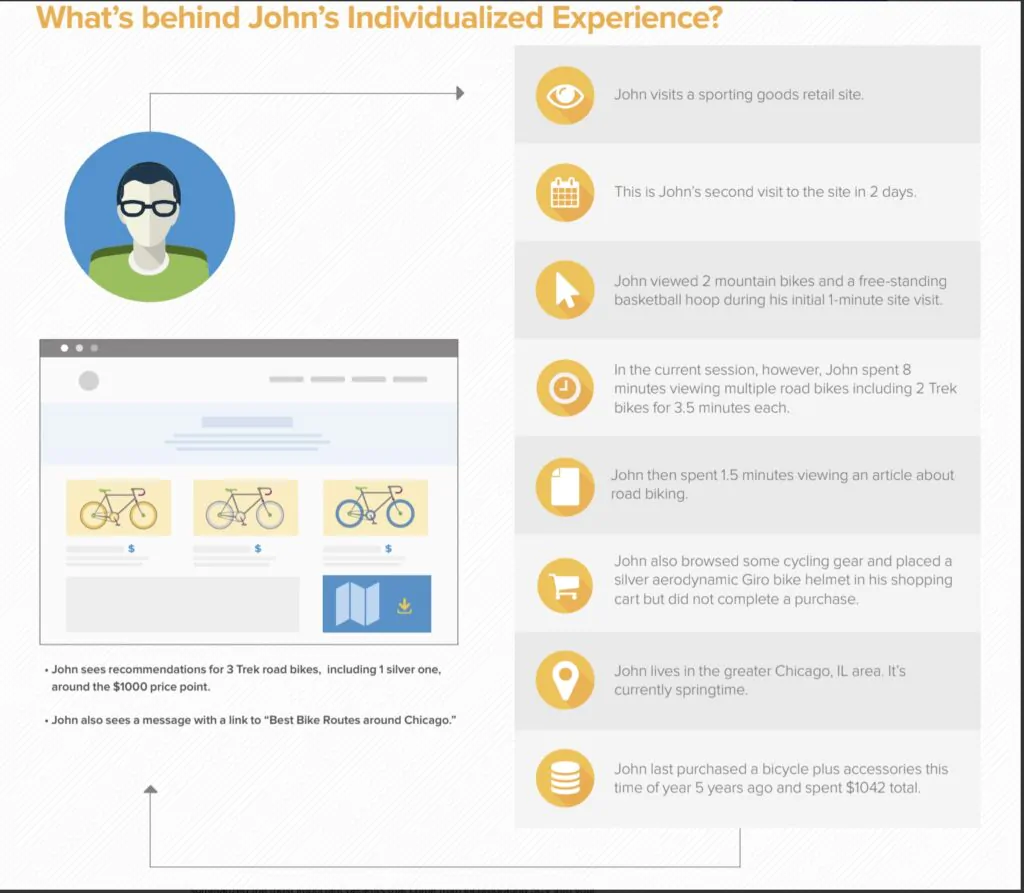Click the clock icon for current session
Viewport: 1024px width, 893px height.
click(565, 388)
